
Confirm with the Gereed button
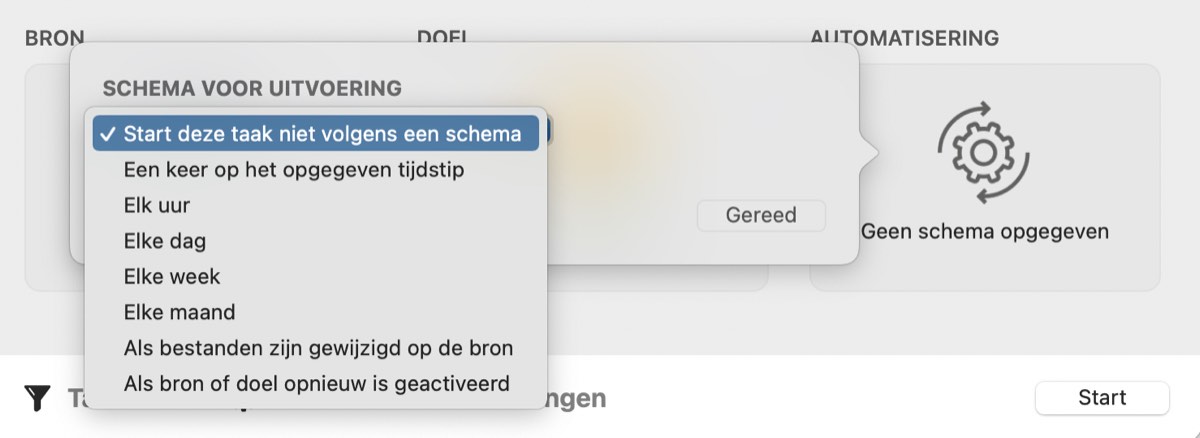[x=761, y=215]
